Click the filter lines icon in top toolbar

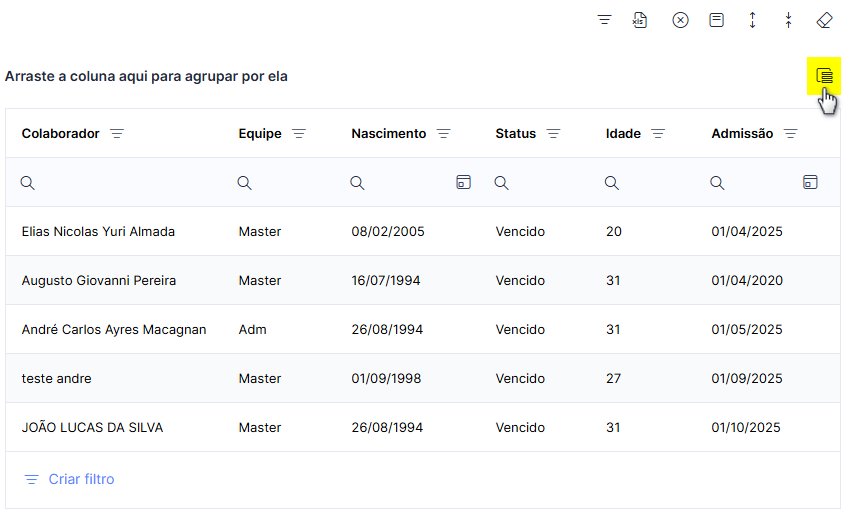click(x=604, y=20)
